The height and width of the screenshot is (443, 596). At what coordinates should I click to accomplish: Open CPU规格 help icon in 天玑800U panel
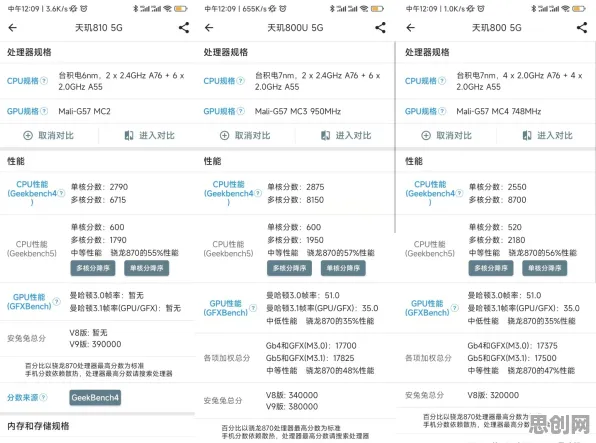click(241, 81)
